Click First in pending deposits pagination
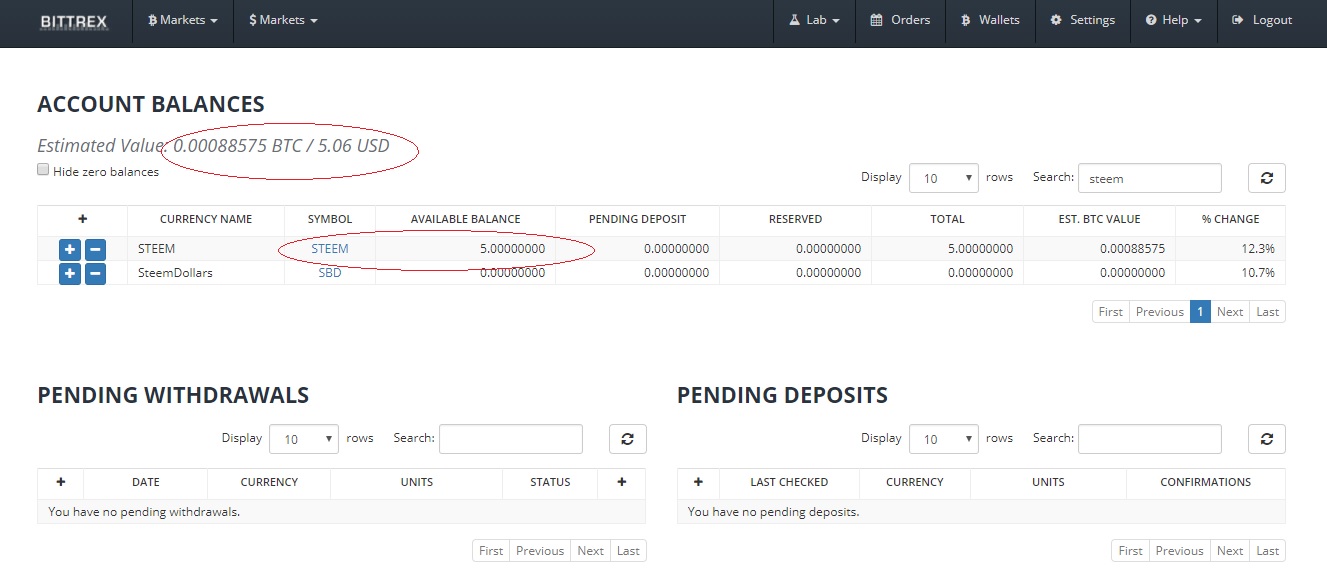1327x575 pixels. click(x=1130, y=551)
